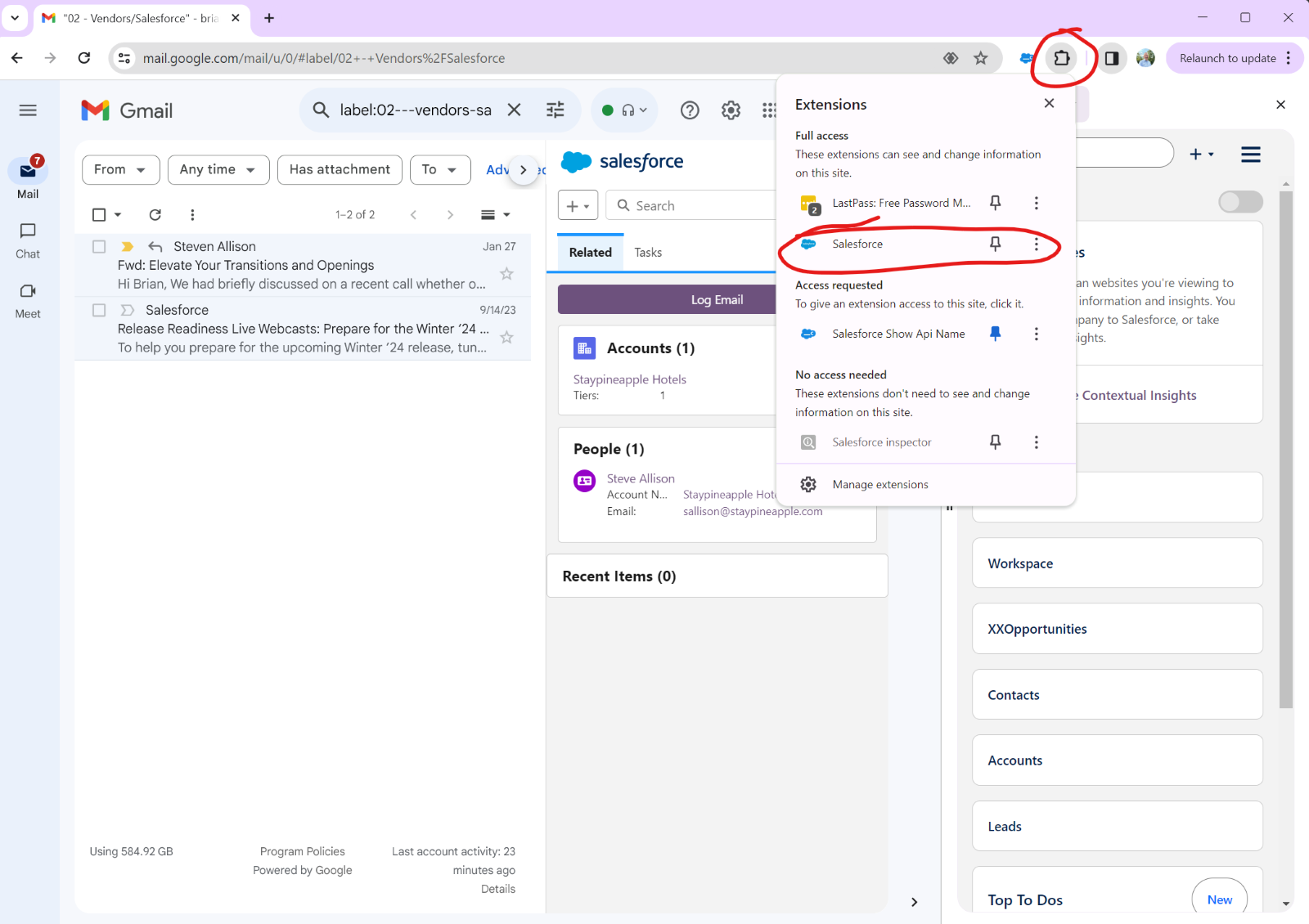Open more actions for LastPass extension
This screenshot has height=924, width=1309.
[x=1037, y=203]
